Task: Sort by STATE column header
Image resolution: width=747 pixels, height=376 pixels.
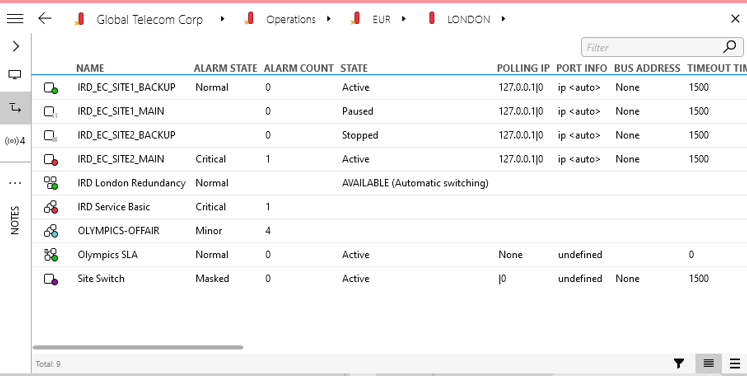Action: click(x=354, y=68)
